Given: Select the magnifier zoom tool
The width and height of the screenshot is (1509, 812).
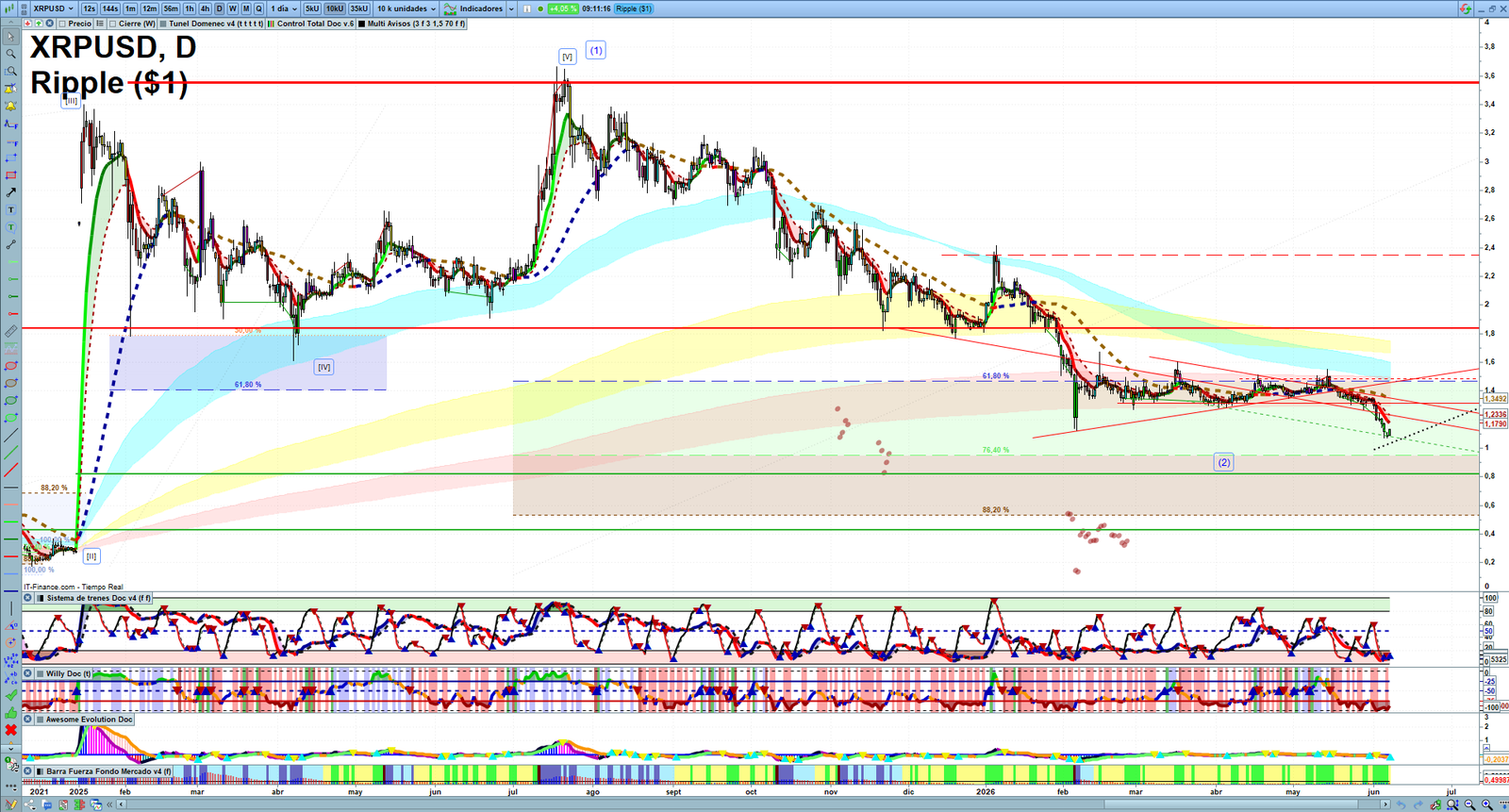Looking at the screenshot, I should (x=10, y=54).
